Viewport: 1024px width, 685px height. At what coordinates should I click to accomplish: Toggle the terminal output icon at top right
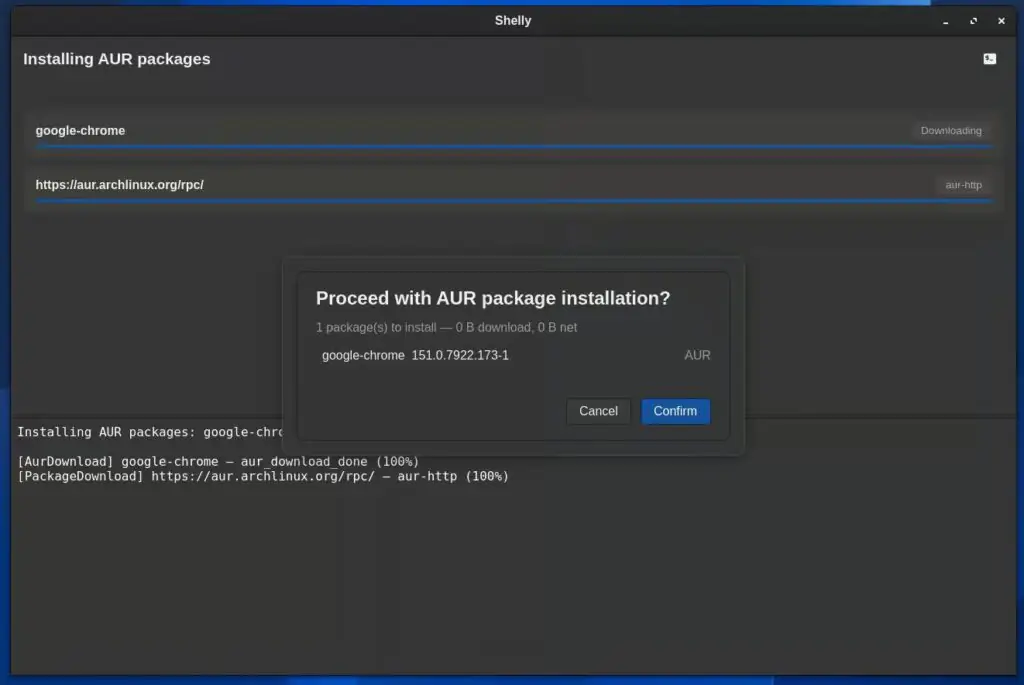tap(989, 59)
